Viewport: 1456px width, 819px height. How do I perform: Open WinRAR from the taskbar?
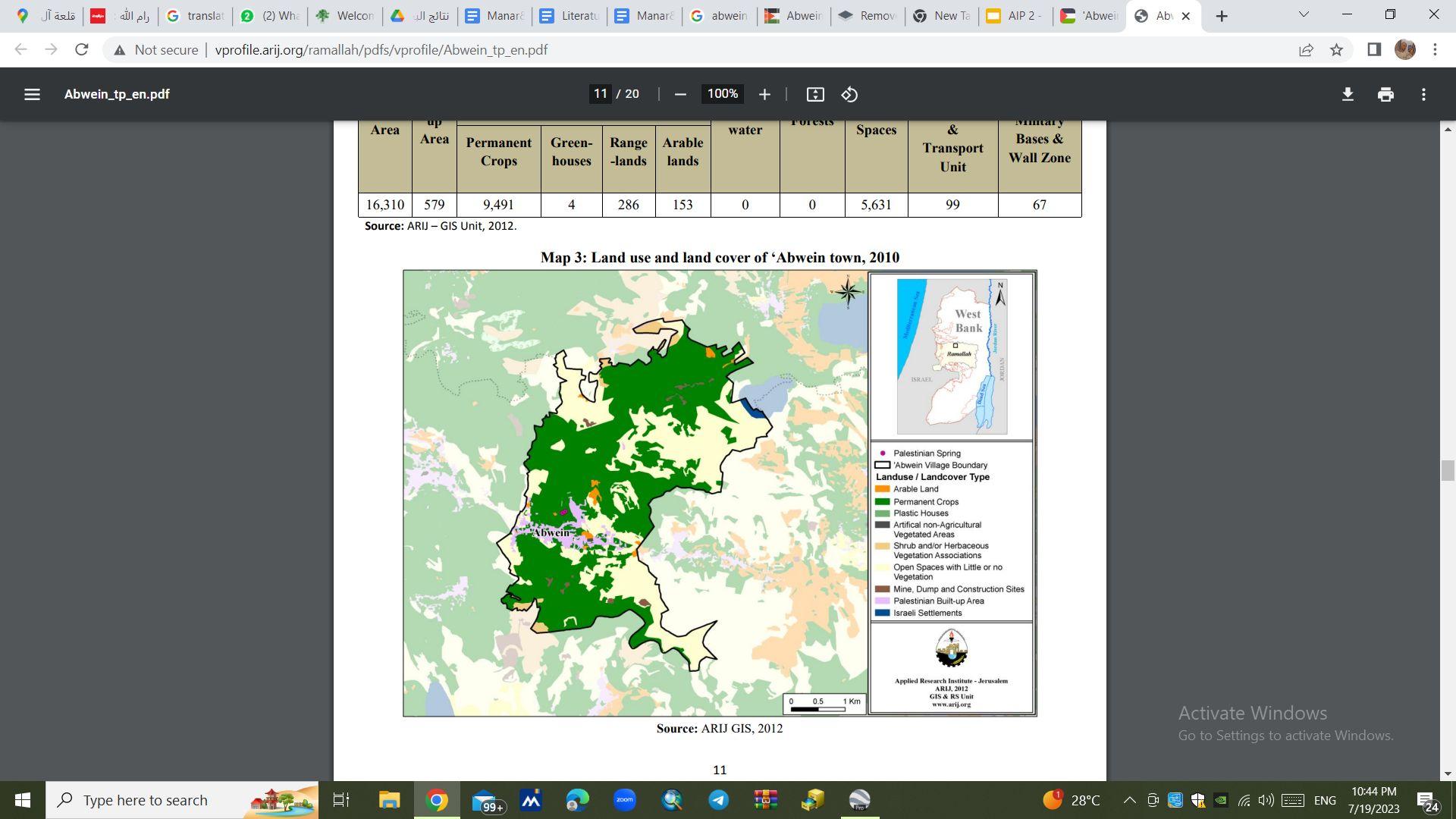(766, 800)
